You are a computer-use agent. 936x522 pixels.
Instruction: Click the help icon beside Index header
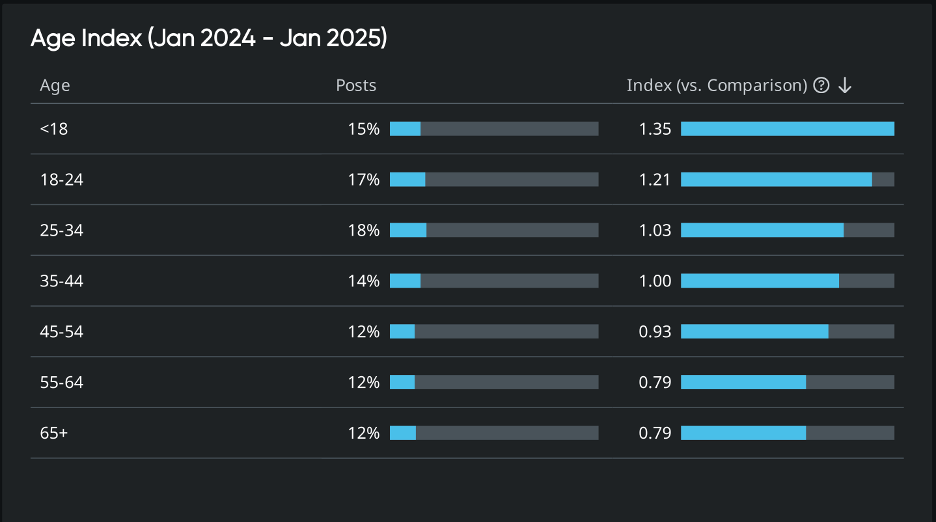coord(821,85)
